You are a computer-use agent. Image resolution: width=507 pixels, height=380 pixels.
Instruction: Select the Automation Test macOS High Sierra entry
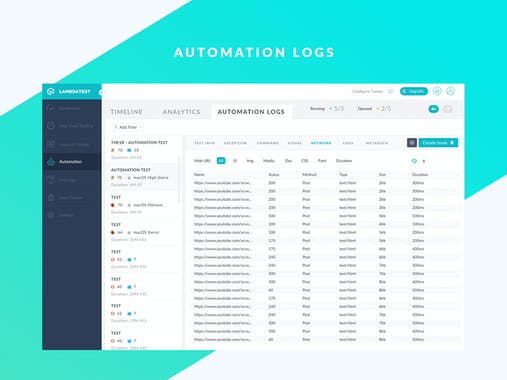(x=142, y=177)
